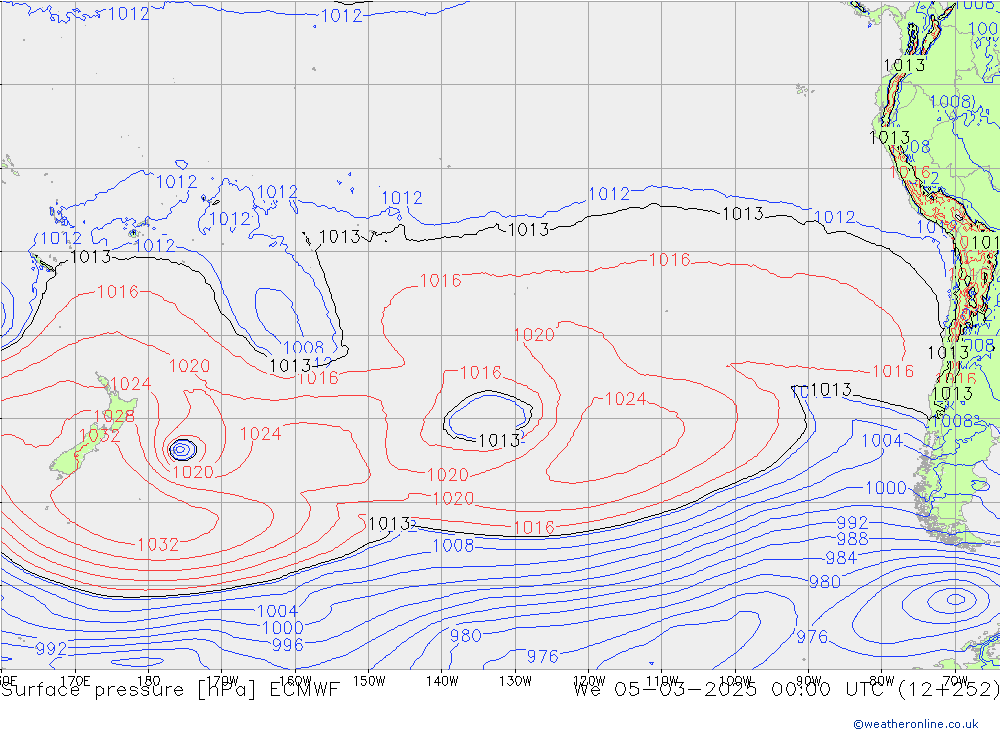
Task: Click the 1013 label inside the mid-ocean oval contour
Action: click(x=499, y=441)
